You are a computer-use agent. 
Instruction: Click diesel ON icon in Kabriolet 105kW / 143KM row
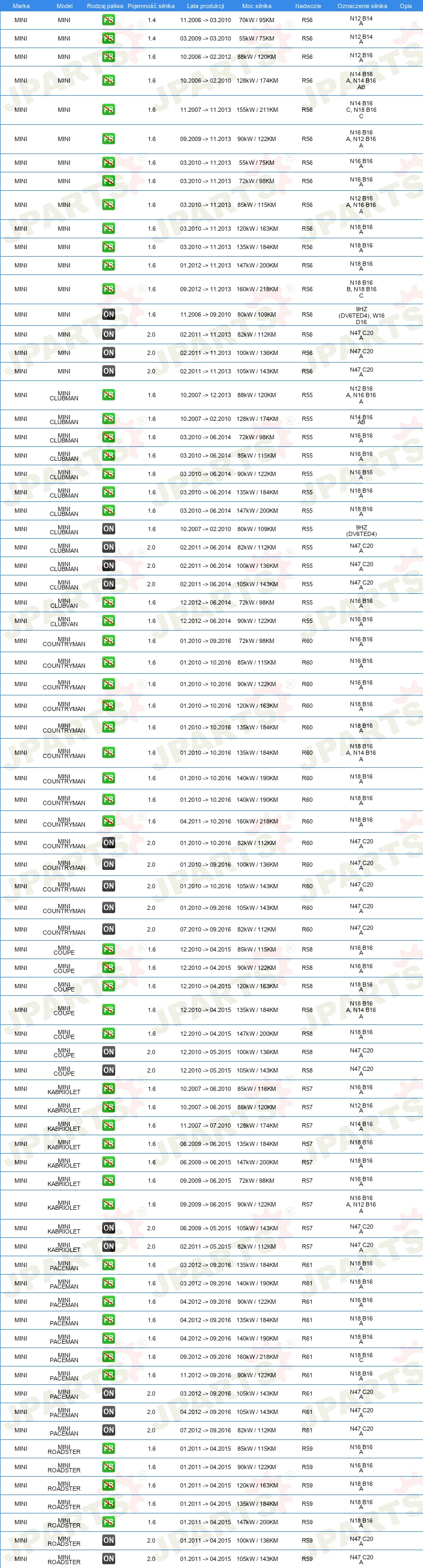[x=109, y=1228]
